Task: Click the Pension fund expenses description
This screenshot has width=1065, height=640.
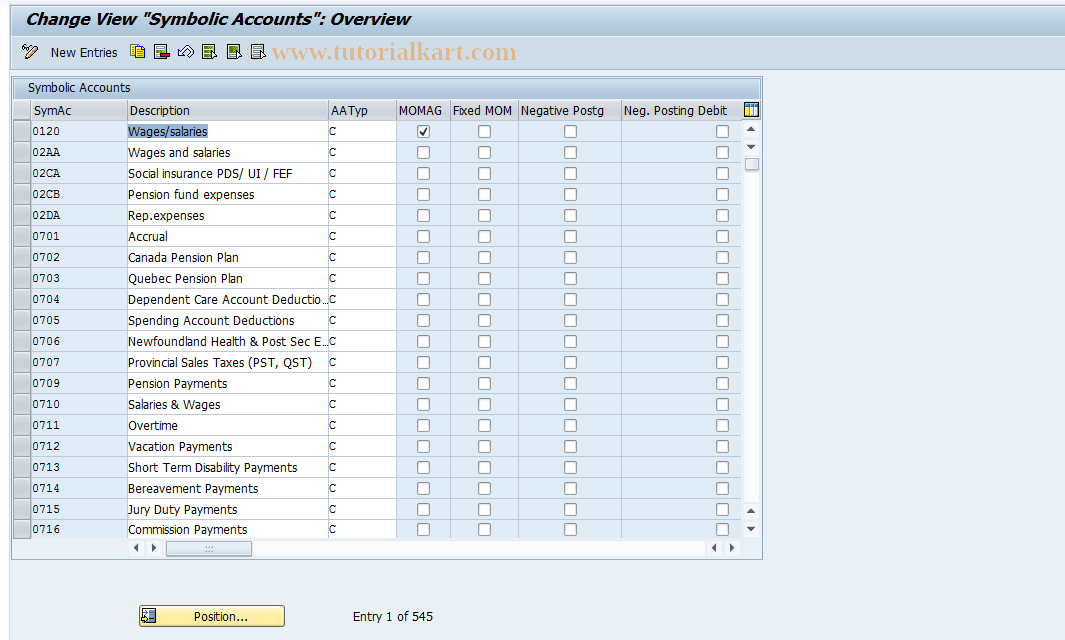Action: 228,194
